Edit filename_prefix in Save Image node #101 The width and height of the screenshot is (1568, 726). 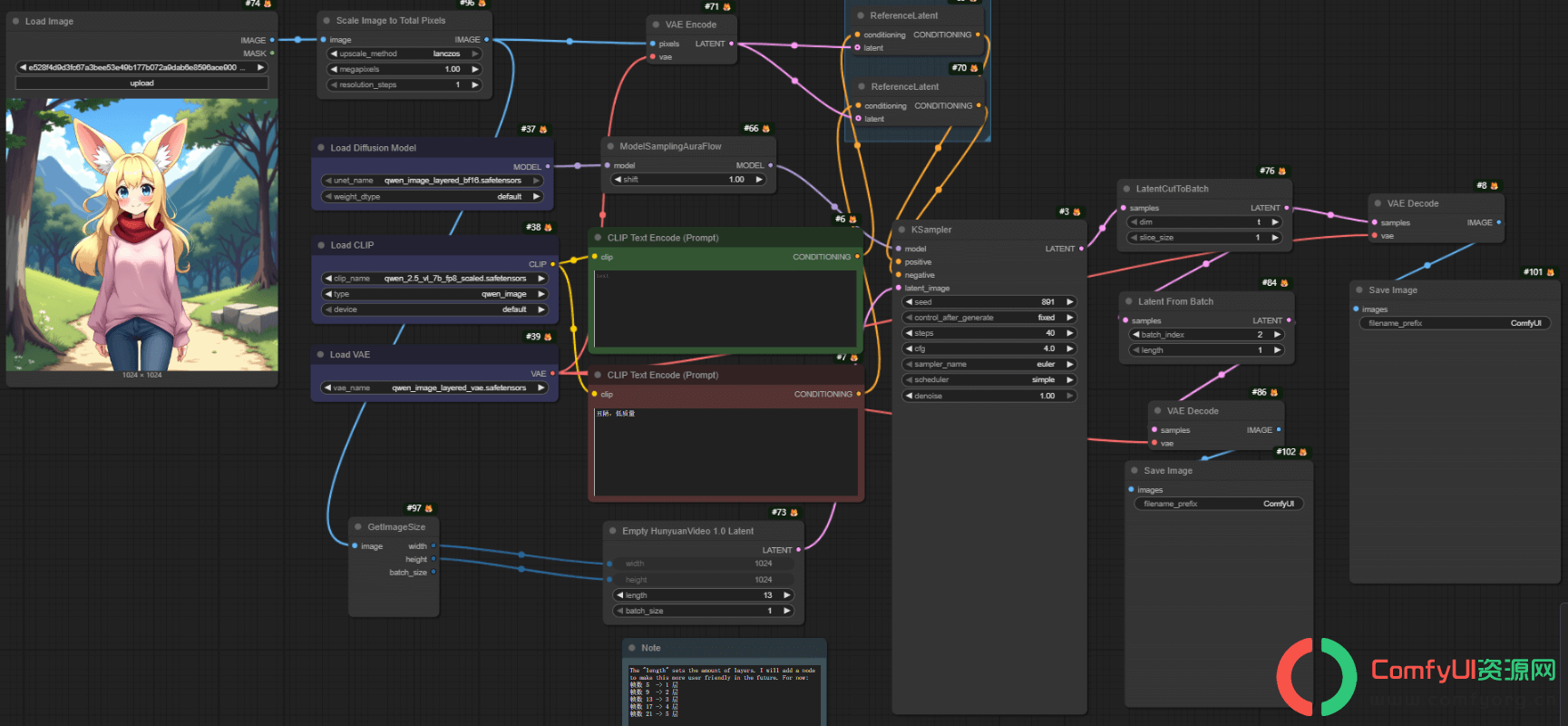pyautogui.click(x=1455, y=323)
